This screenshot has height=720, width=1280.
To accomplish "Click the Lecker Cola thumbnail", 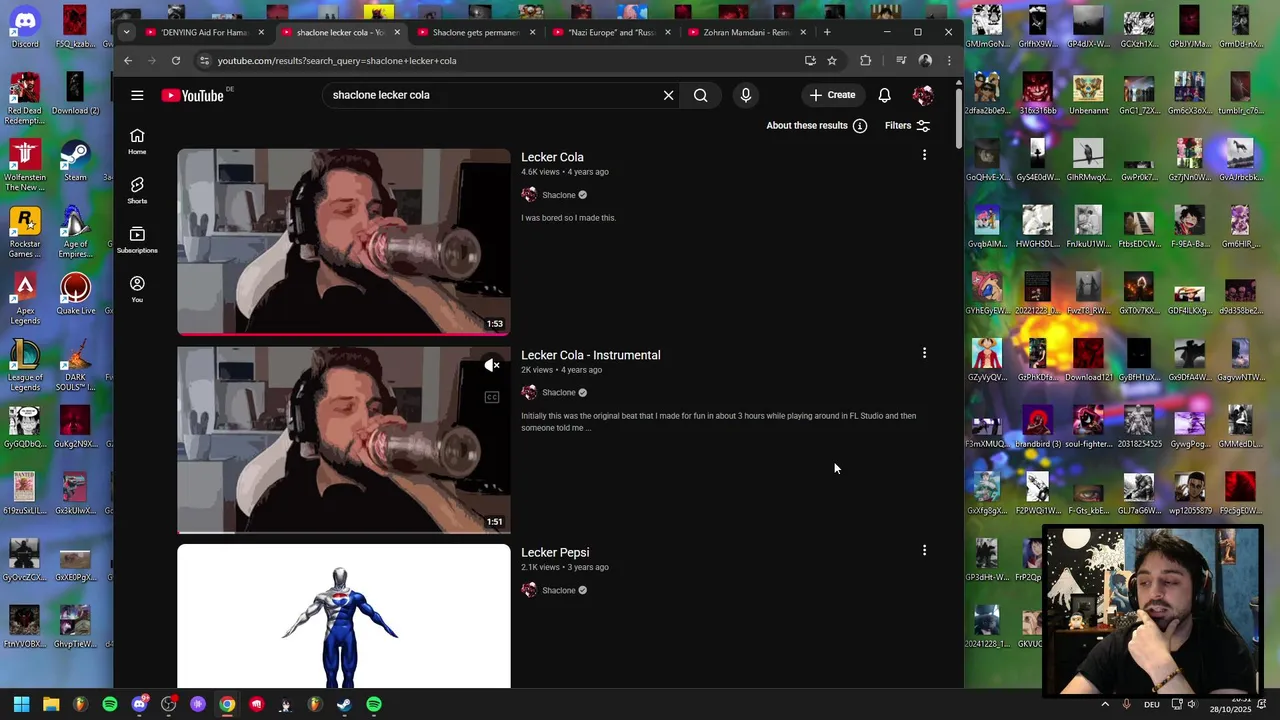I will [344, 242].
